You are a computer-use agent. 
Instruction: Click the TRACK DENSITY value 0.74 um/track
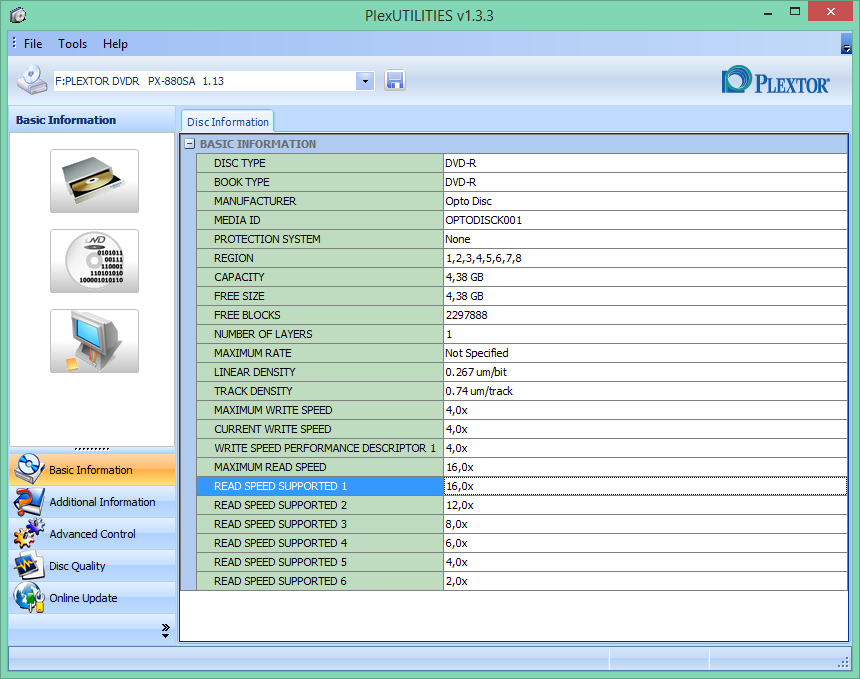click(x=479, y=391)
